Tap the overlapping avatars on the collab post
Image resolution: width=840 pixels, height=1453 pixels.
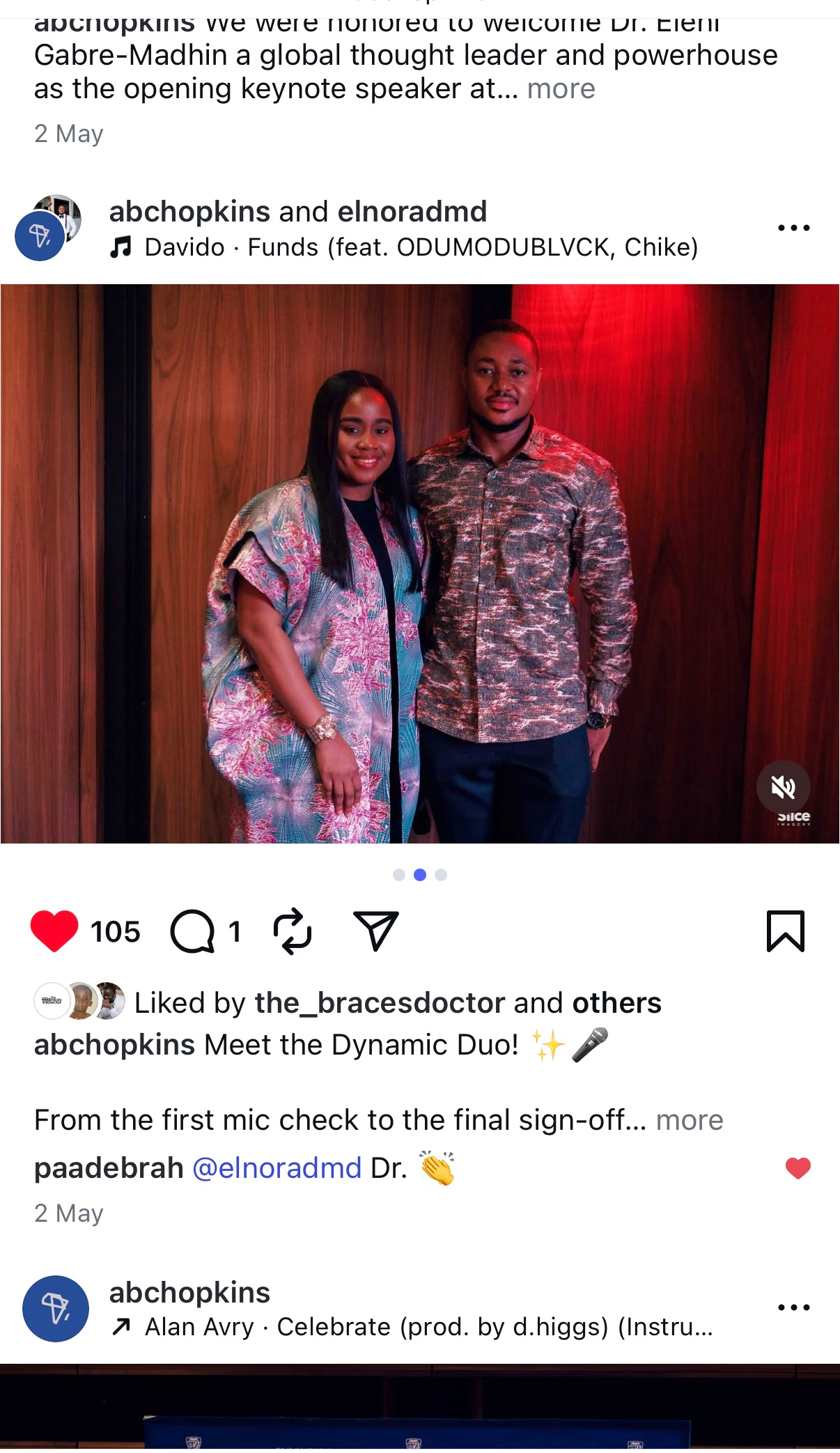tap(48, 228)
